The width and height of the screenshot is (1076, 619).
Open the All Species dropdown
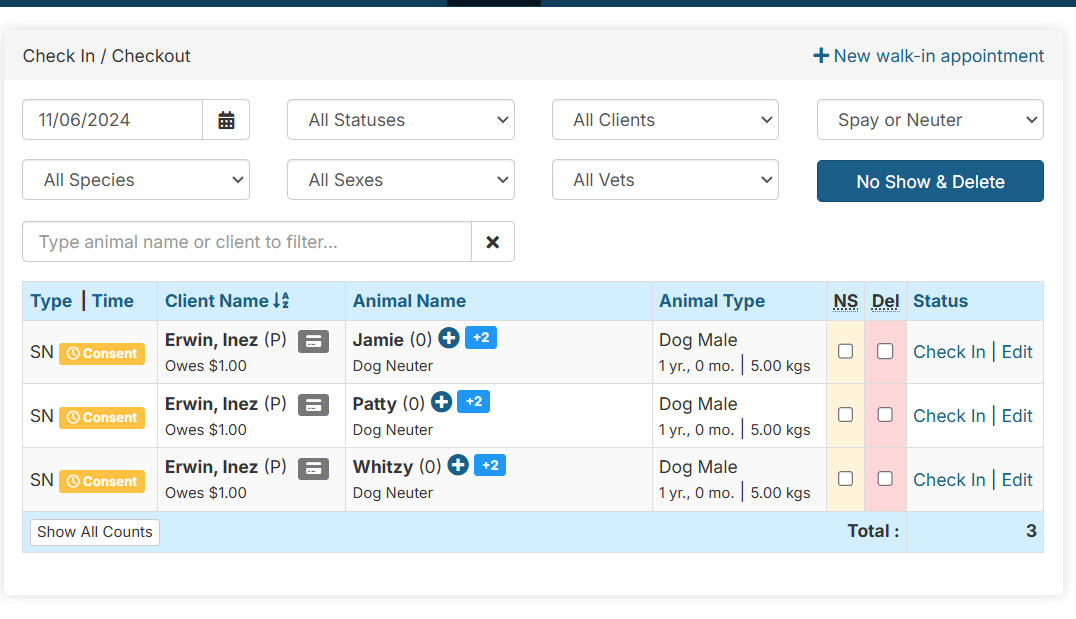click(x=136, y=180)
